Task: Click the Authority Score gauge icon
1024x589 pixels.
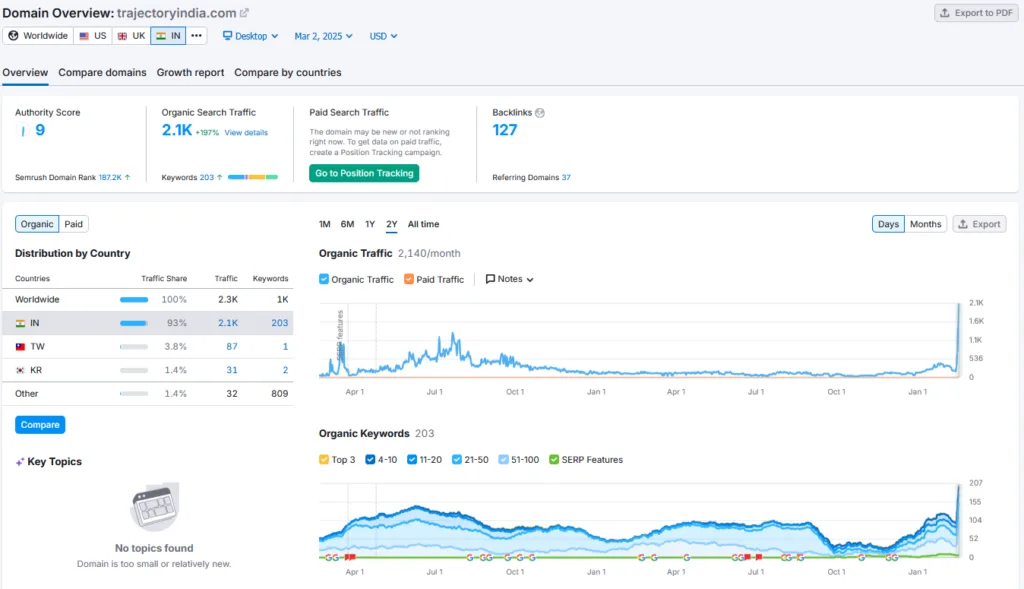Action: tap(23, 131)
